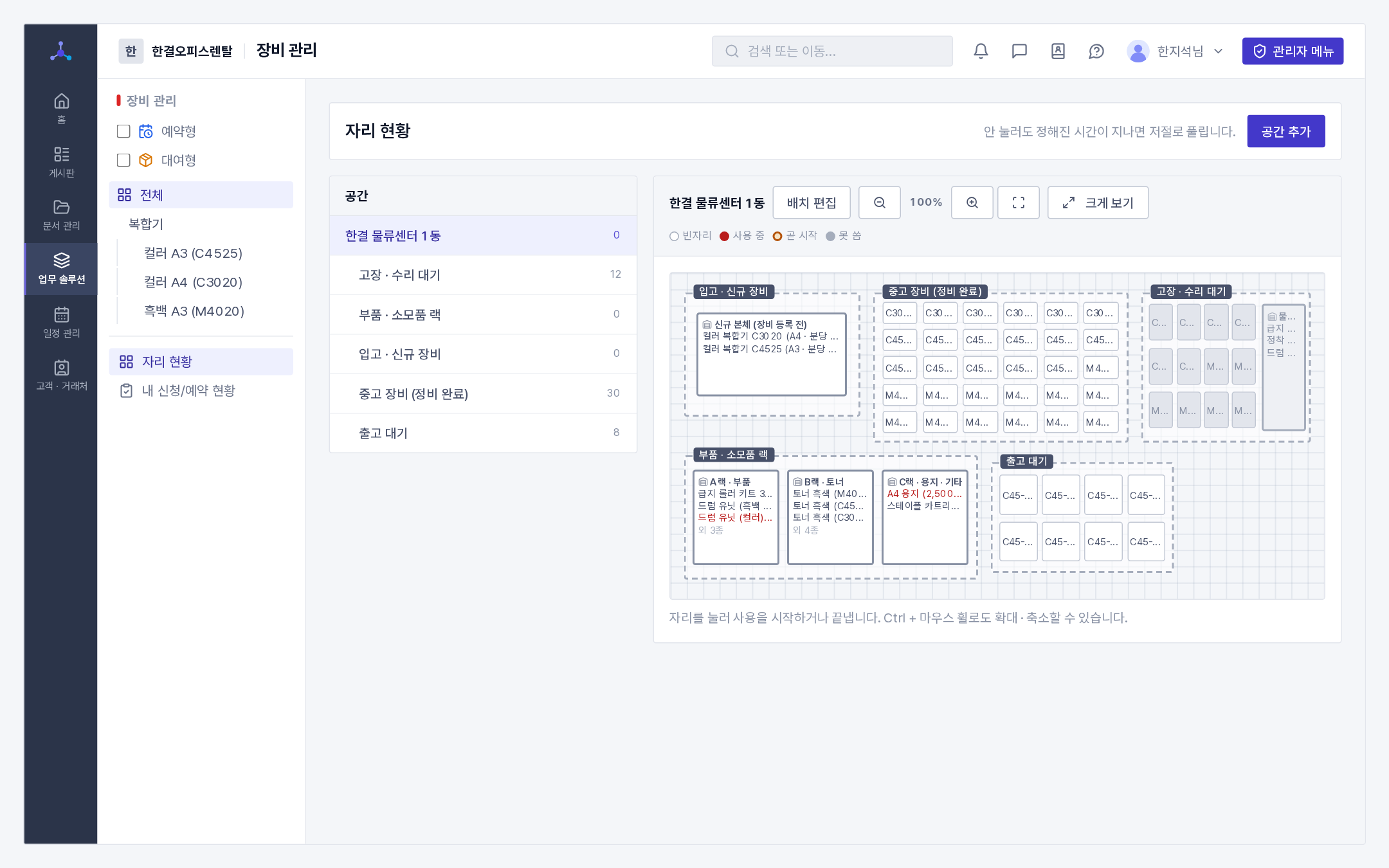Click the 신규 본체 slot on map
The width and height of the screenshot is (1389, 868).
point(771,354)
